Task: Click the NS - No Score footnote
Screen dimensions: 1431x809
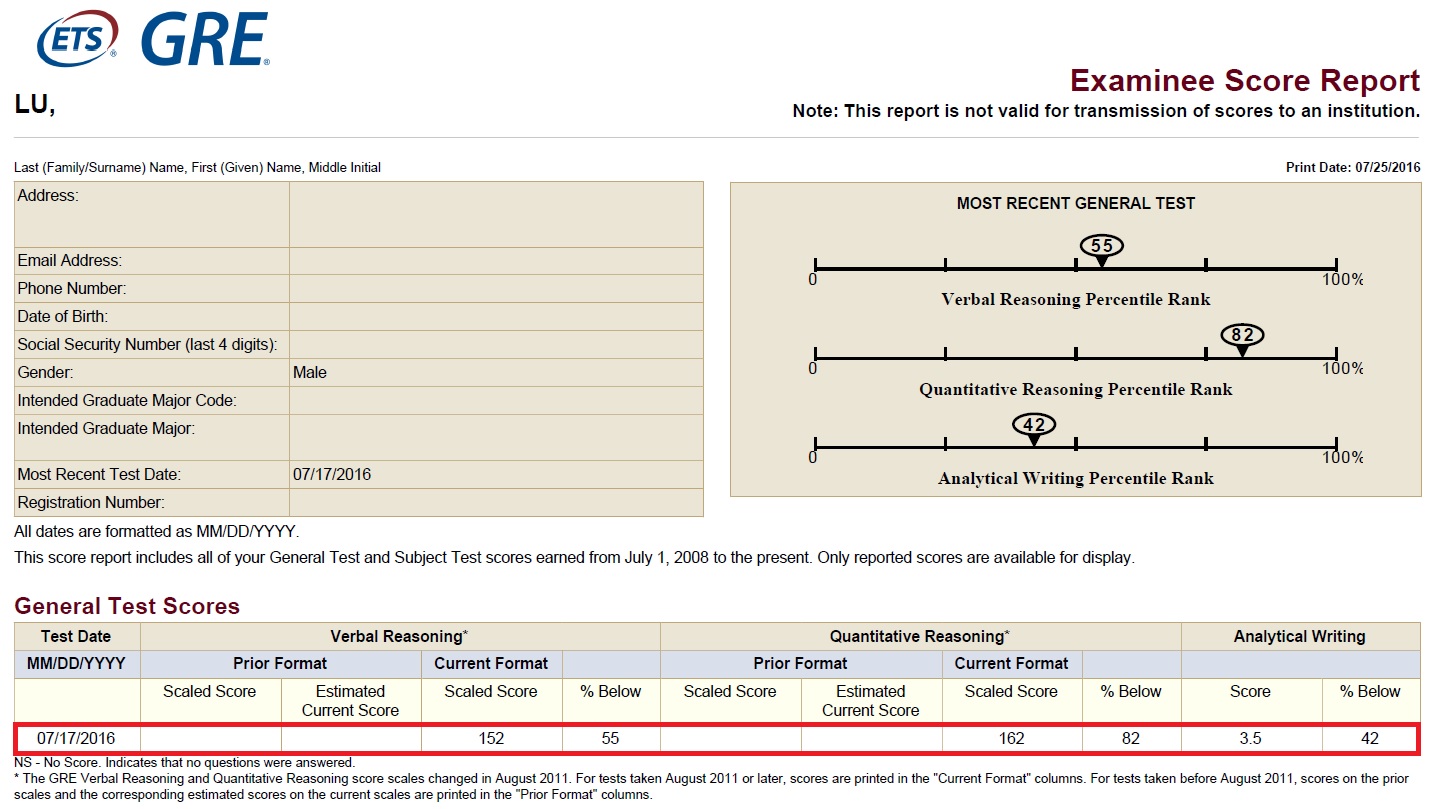Action: point(184,763)
